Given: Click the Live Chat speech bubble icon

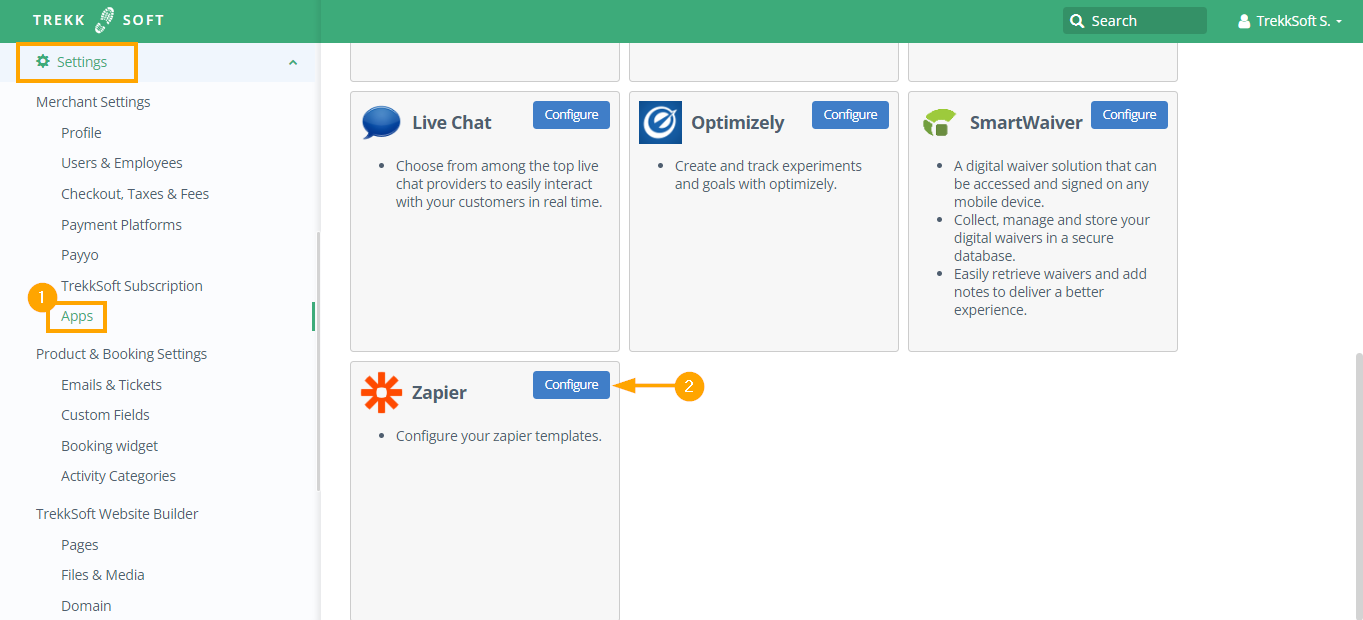Looking at the screenshot, I should point(381,122).
